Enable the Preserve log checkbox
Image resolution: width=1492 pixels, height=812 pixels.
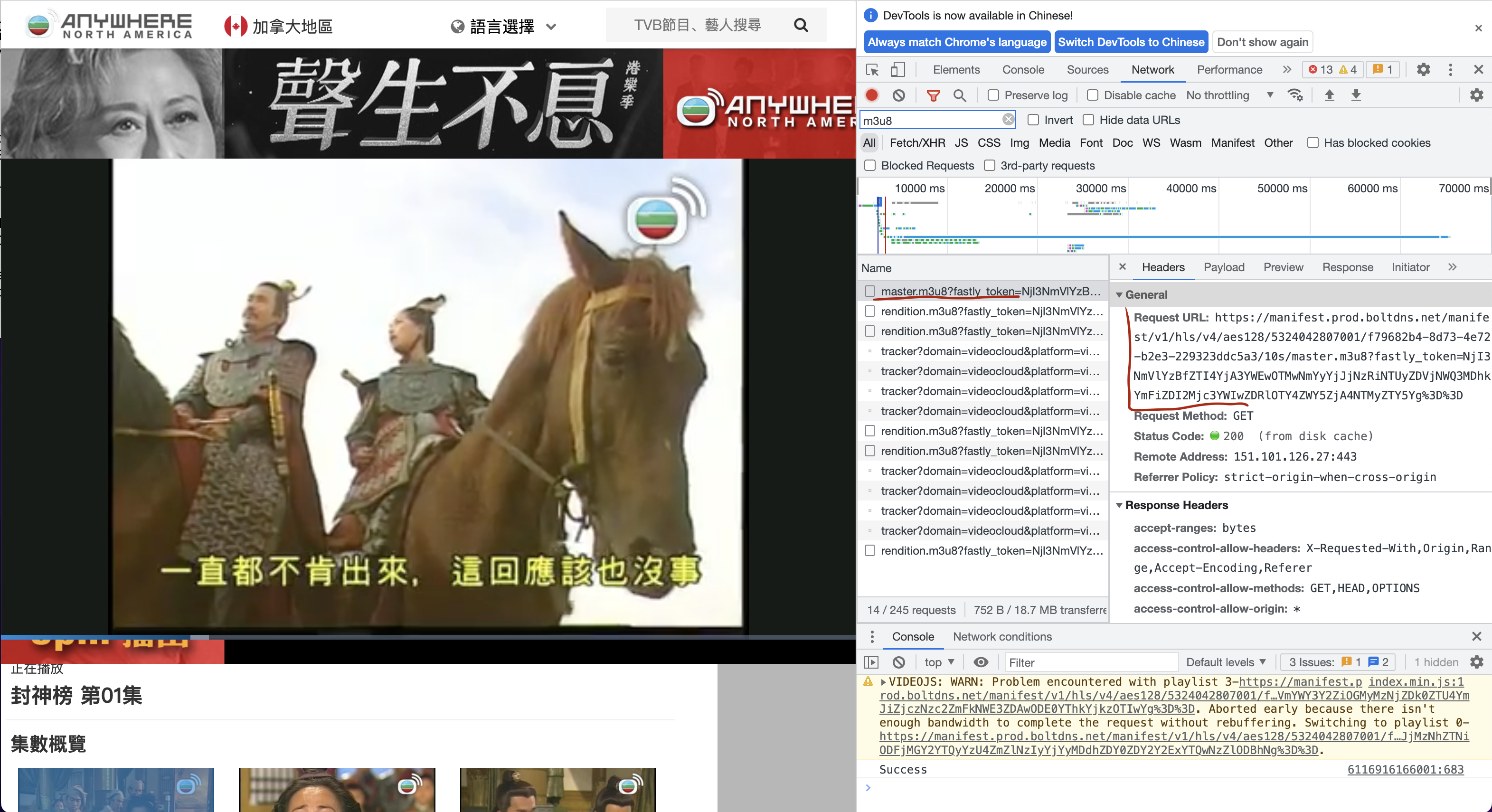point(993,95)
